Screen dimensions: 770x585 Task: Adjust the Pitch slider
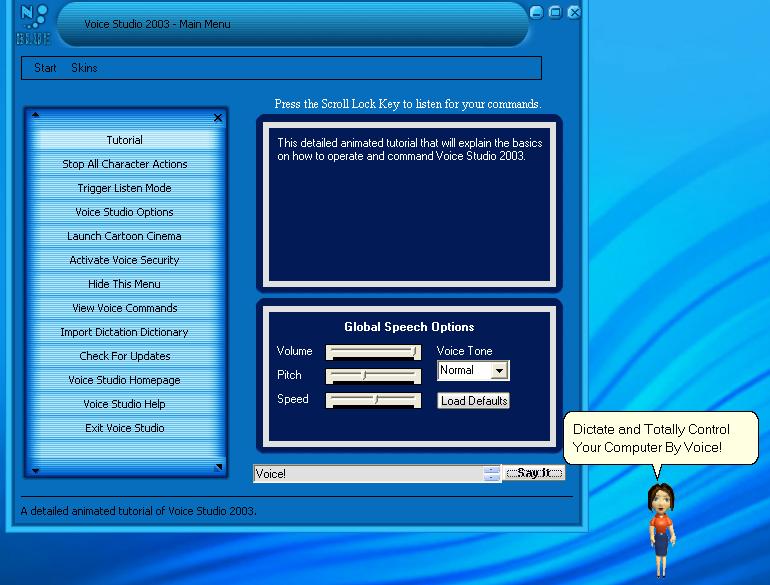(373, 376)
